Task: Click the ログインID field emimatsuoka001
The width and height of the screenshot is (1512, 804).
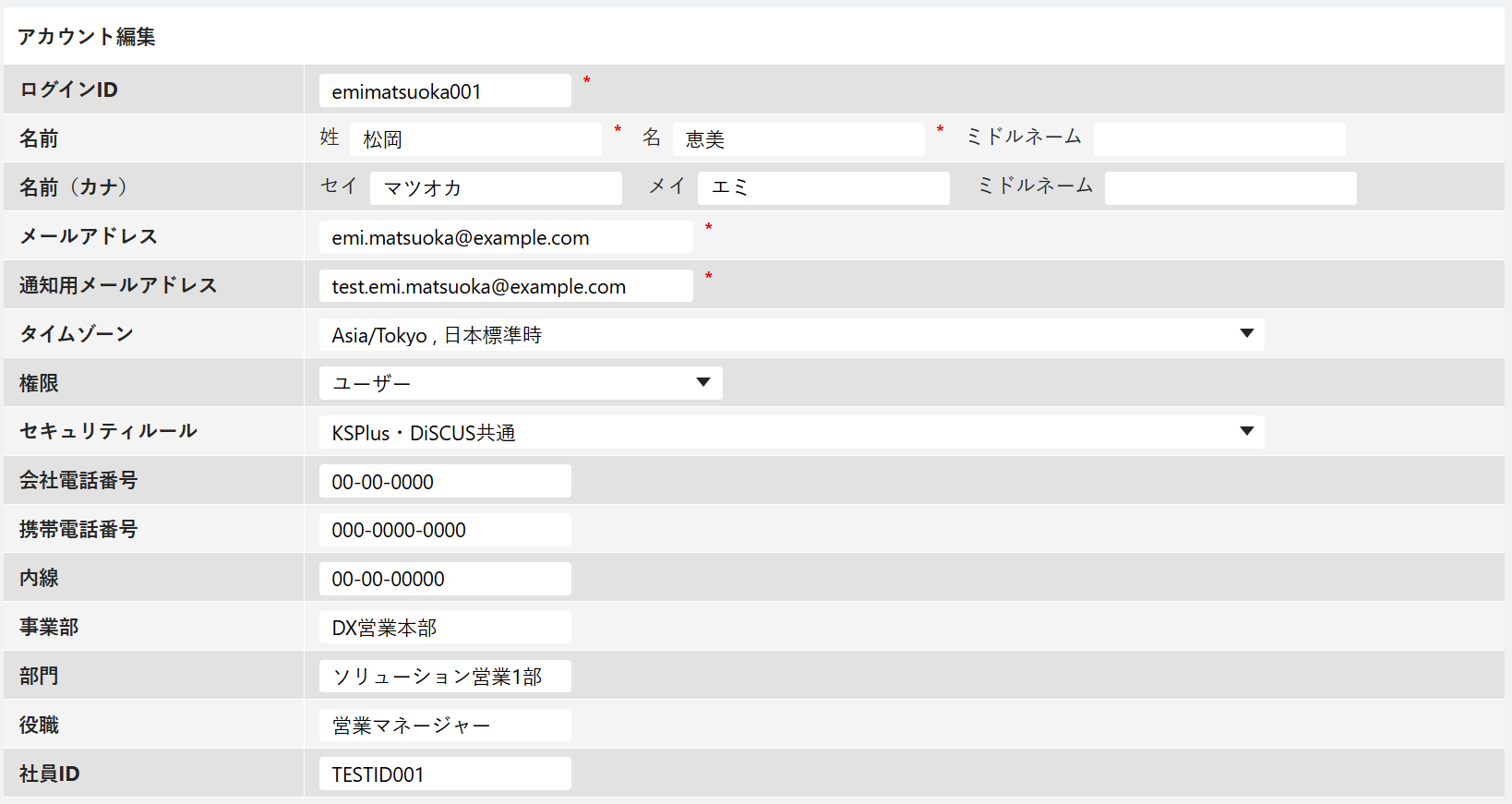Action: tap(445, 90)
